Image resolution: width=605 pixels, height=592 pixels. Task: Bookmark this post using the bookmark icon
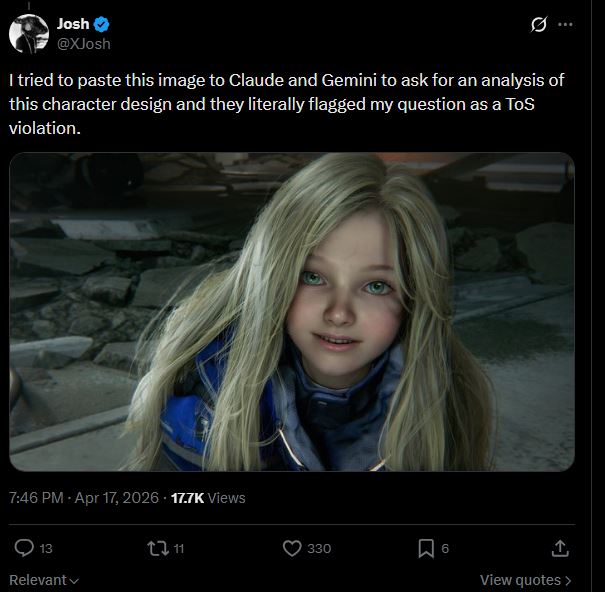click(x=426, y=548)
